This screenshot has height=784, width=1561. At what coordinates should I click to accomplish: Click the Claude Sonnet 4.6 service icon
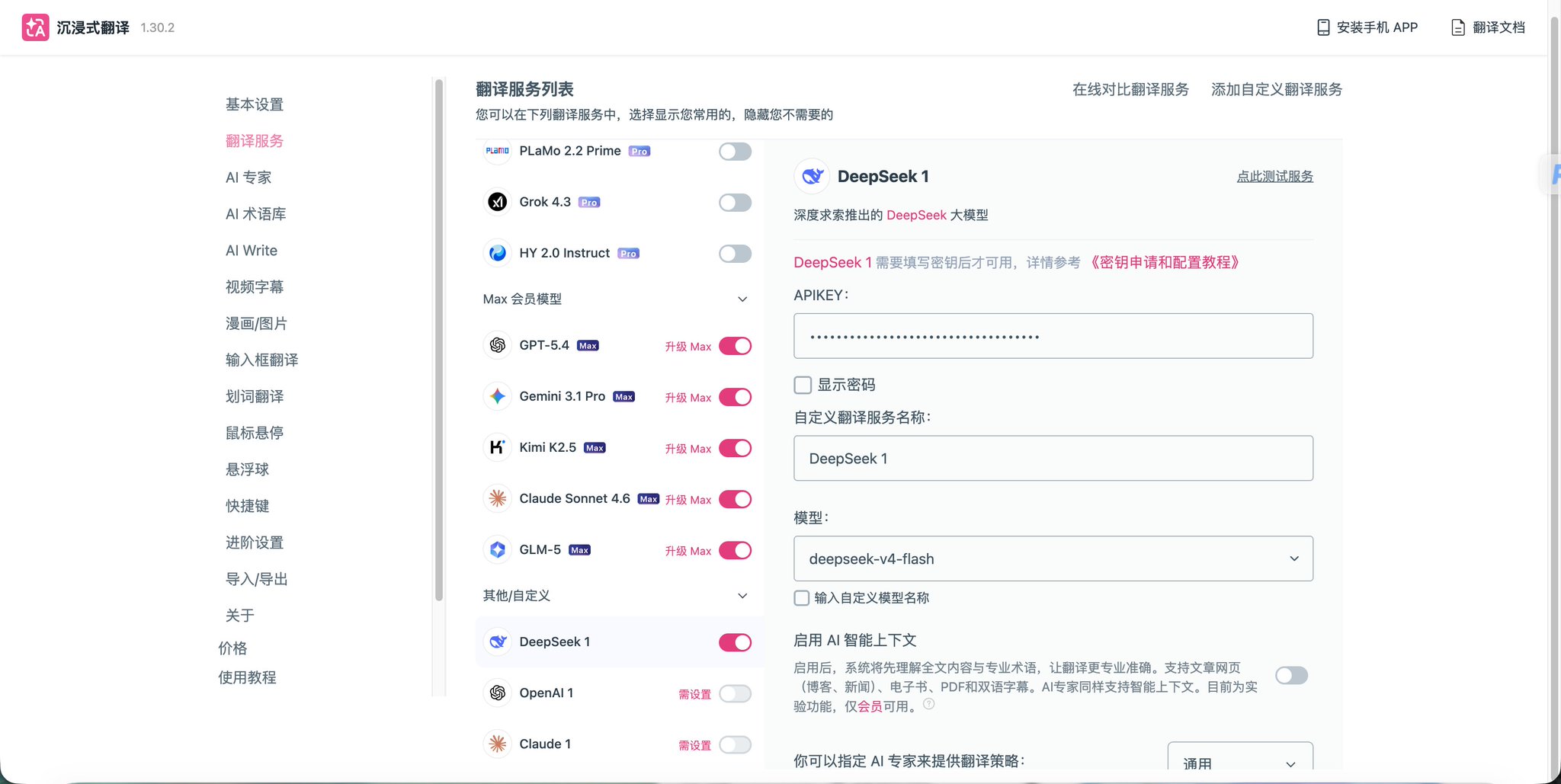tap(498, 498)
